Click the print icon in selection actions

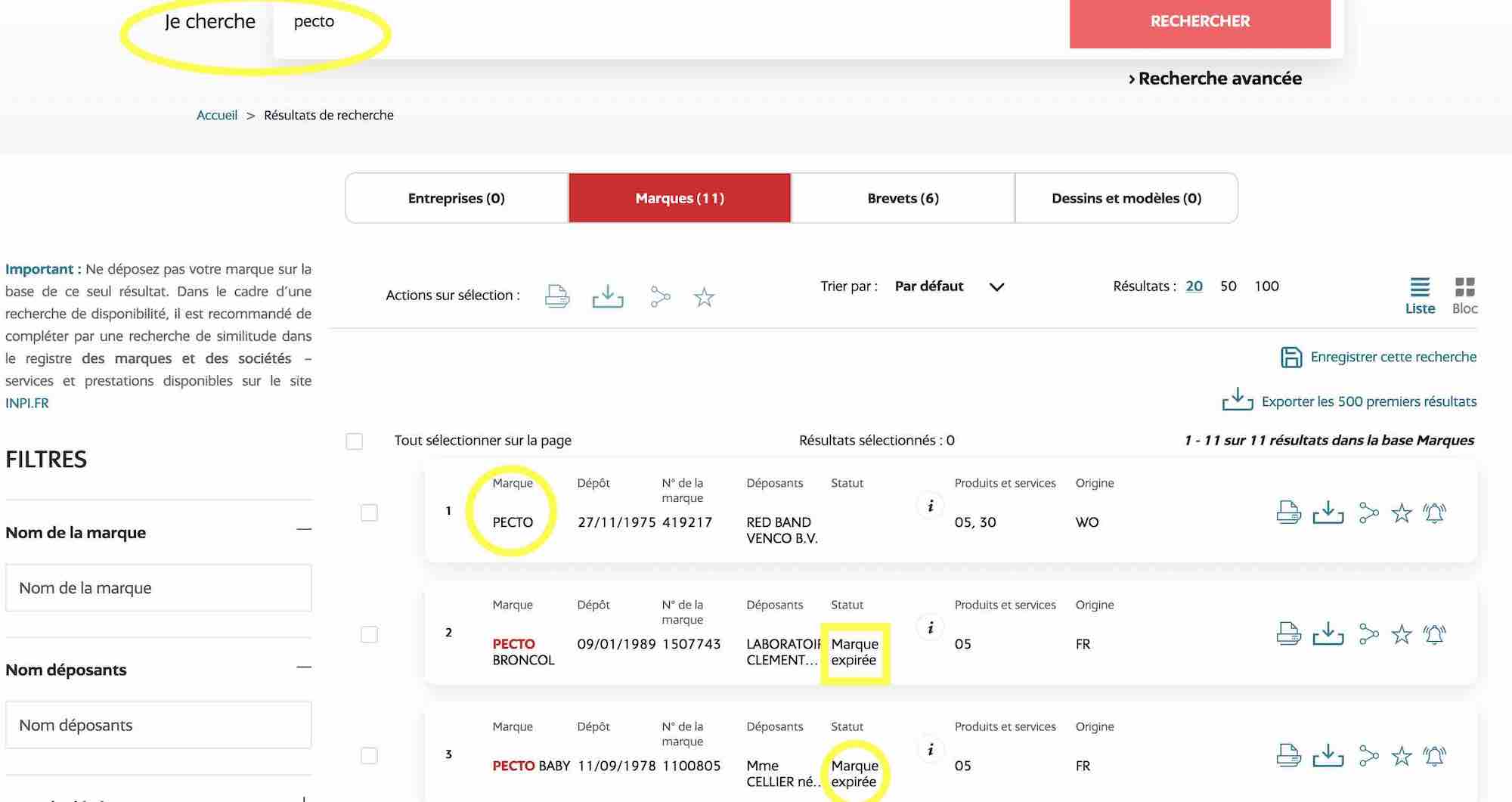tap(557, 296)
